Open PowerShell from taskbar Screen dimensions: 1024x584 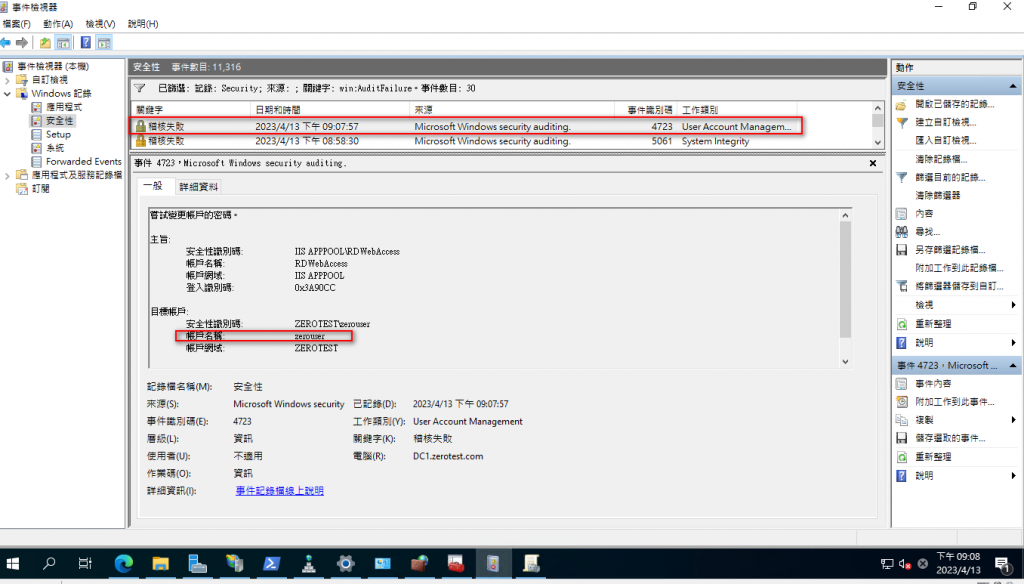coord(272,563)
